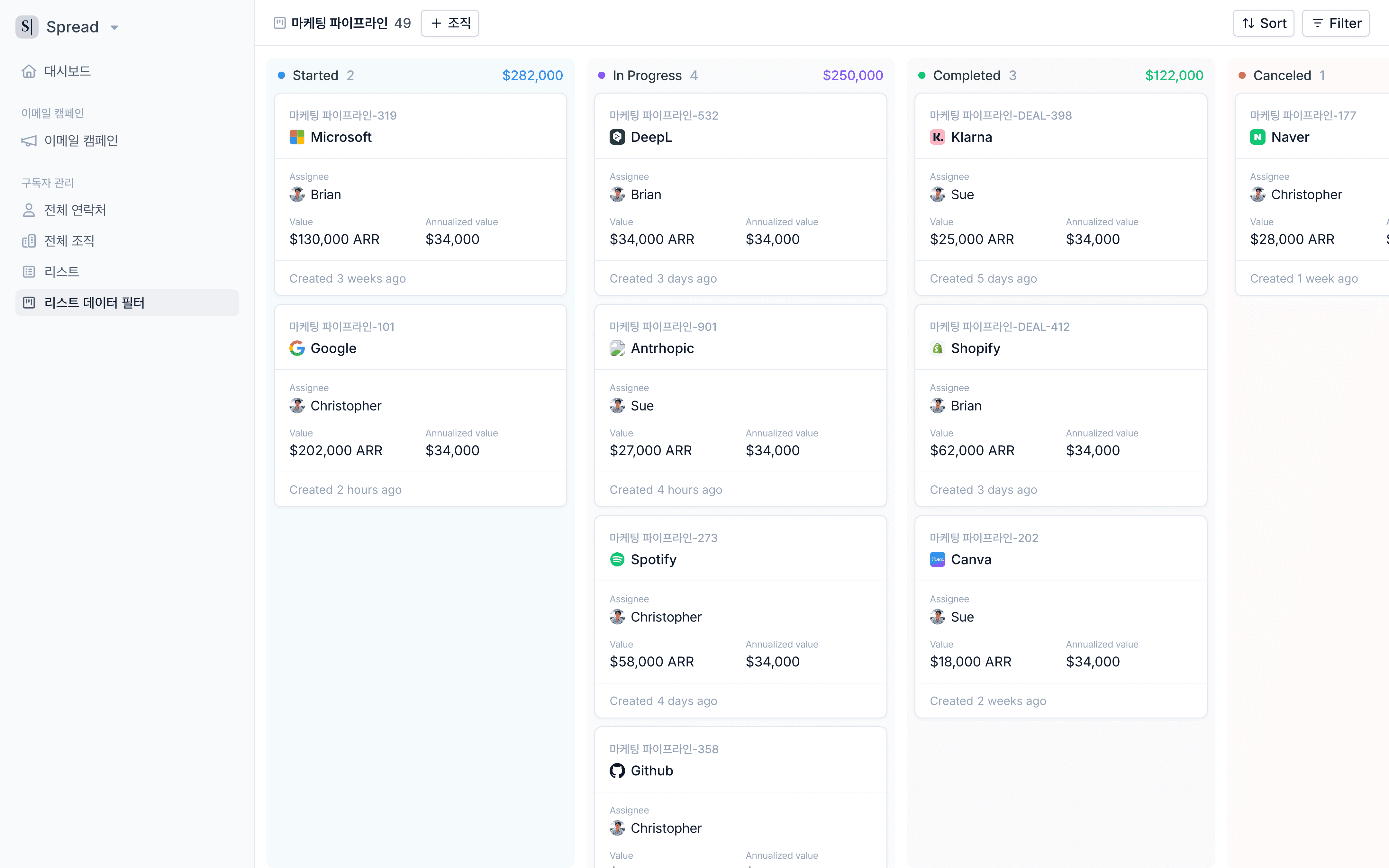This screenshot has height=868, width=1389.
Task: Click the Google logo icon
Action: click(297, 348)
